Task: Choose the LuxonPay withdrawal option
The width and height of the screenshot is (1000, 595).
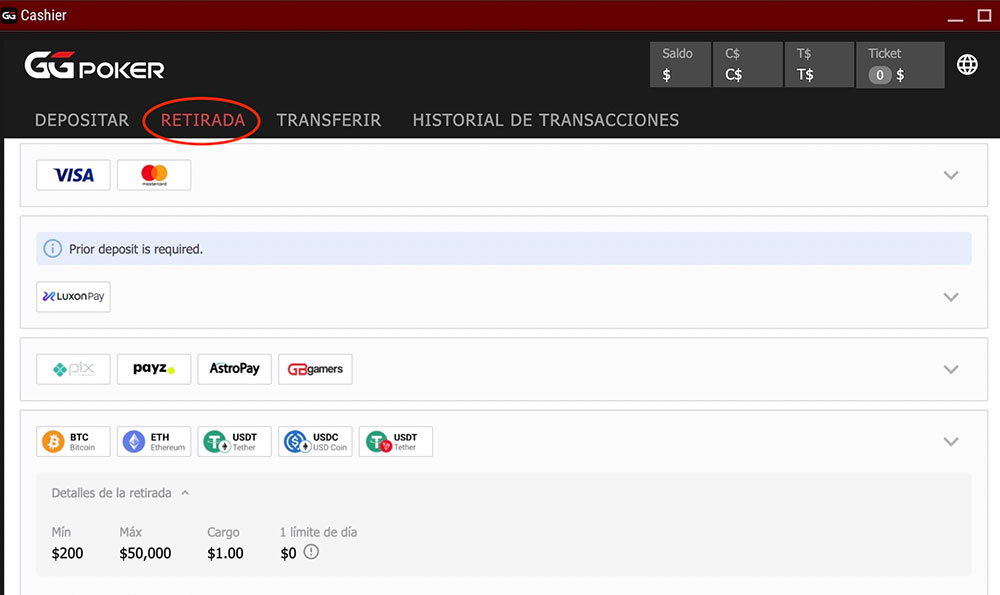Action: tap(73, 296)
